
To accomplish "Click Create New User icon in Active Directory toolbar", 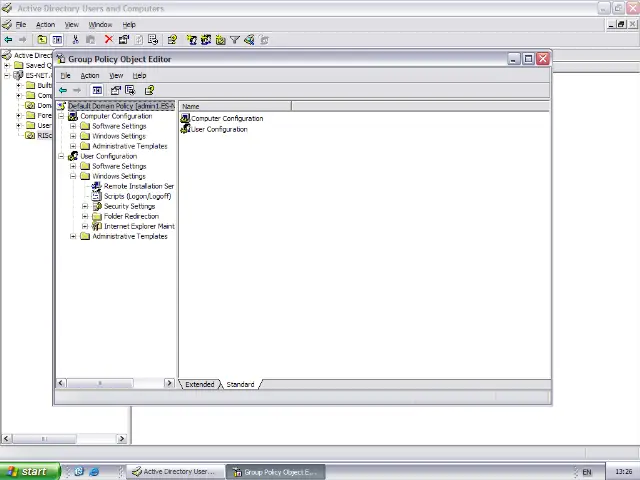I will point(191,40).
